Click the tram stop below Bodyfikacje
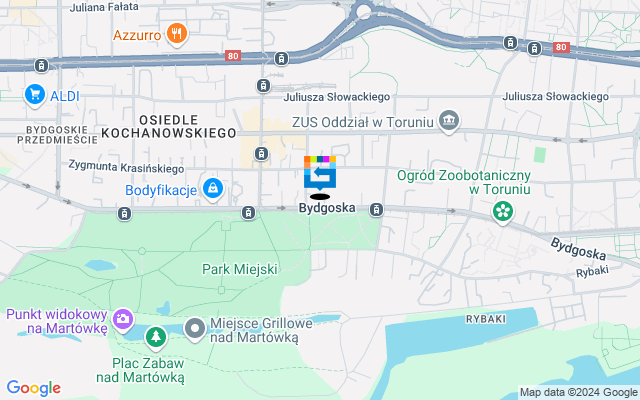The width and height of the screenshot is (640, 400). tap(248, 212)
